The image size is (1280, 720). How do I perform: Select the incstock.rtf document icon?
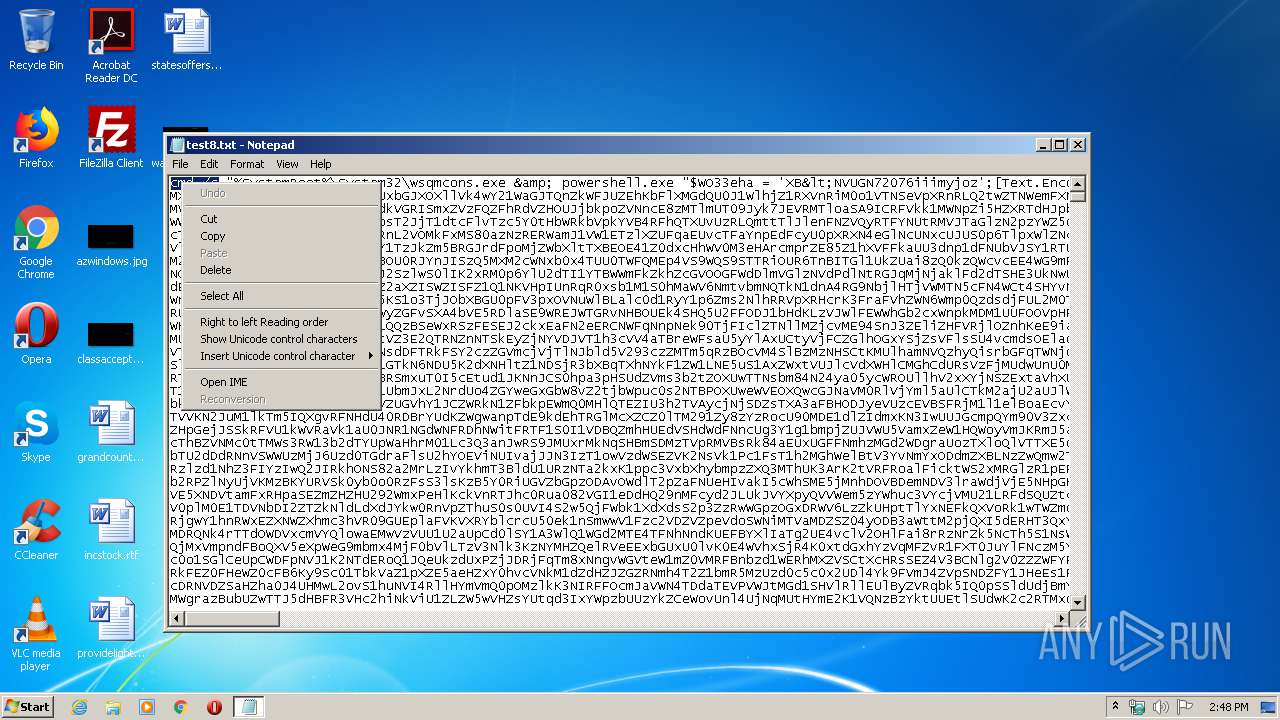point(111,530)
